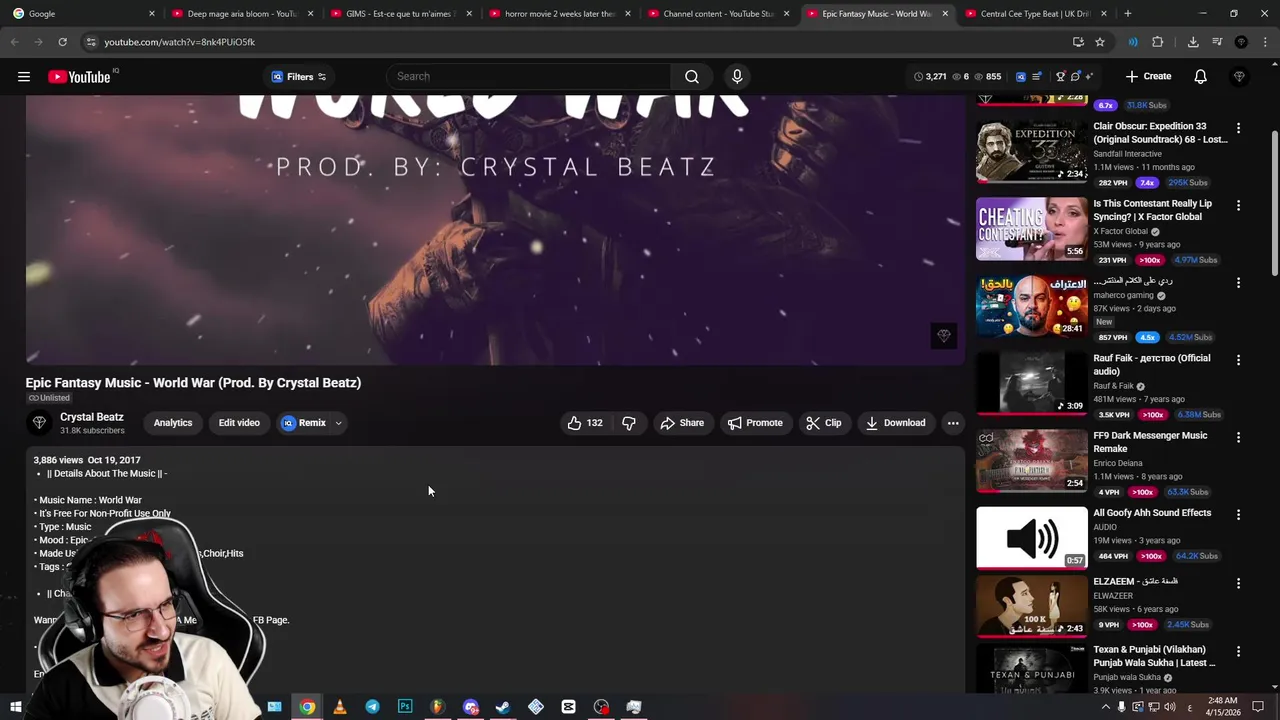Screen dimensions: 1280x720
Task: Open All Goofy Ahh Sound Effects title
Action: pos(1152,513)
